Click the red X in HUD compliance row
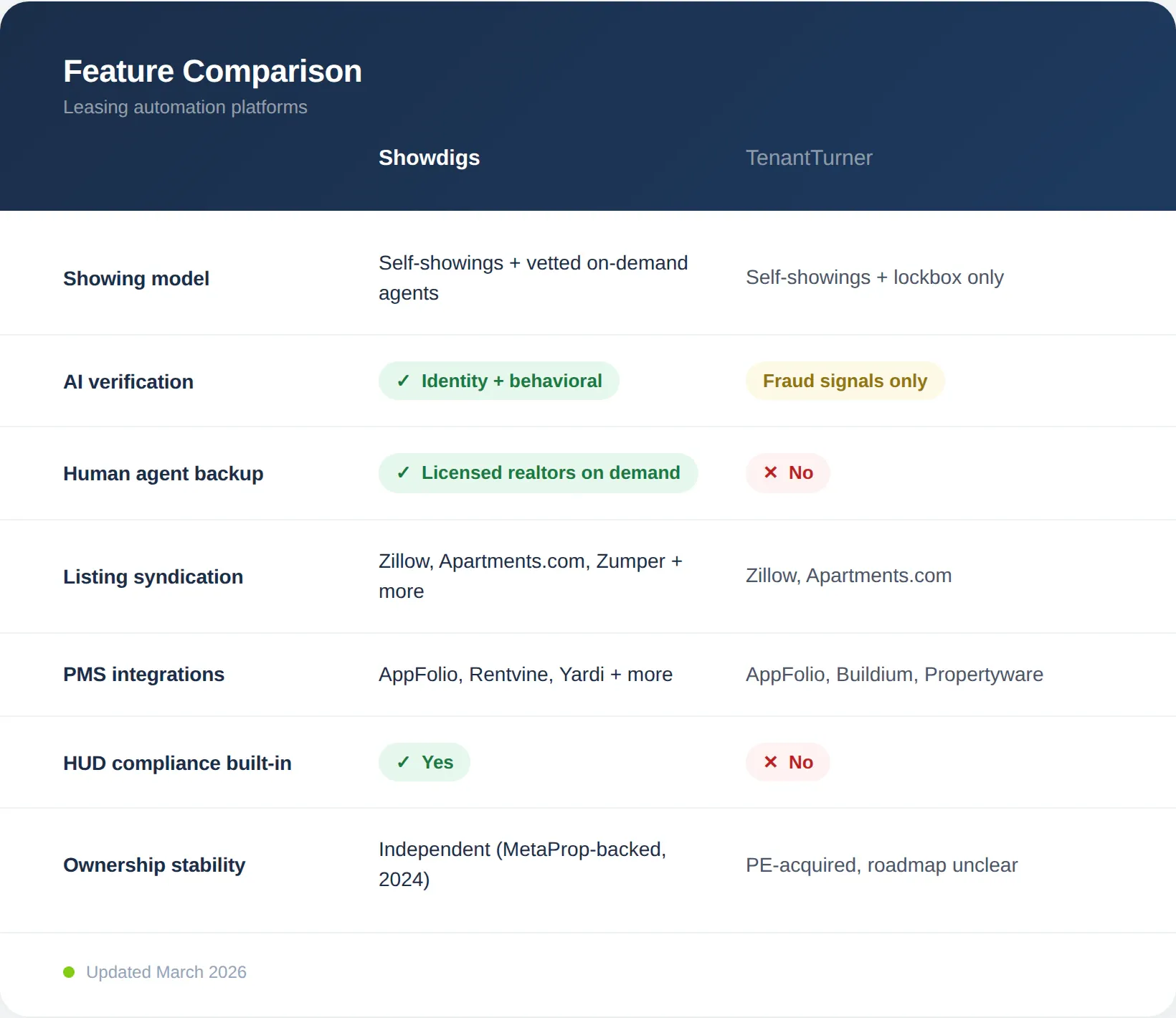This screenshot has width=1176, height=1018. pos(771,762)
